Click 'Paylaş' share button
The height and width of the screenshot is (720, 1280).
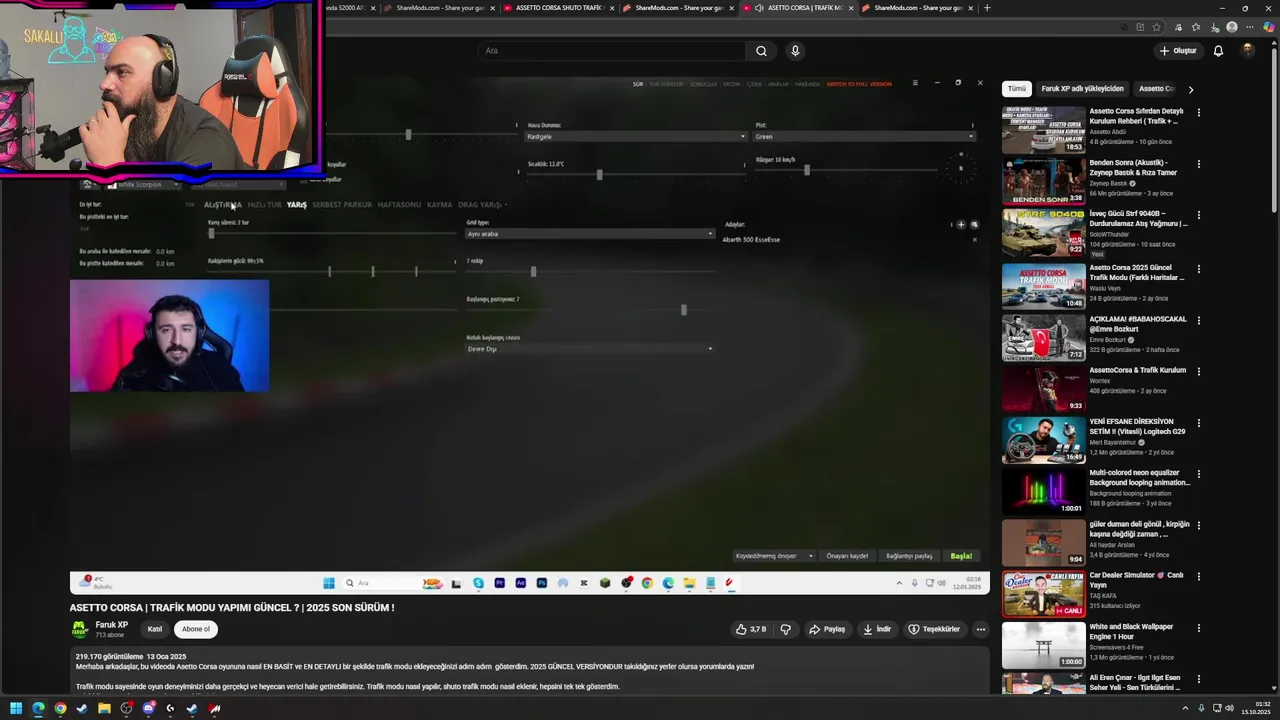click(x=827, y=629)
